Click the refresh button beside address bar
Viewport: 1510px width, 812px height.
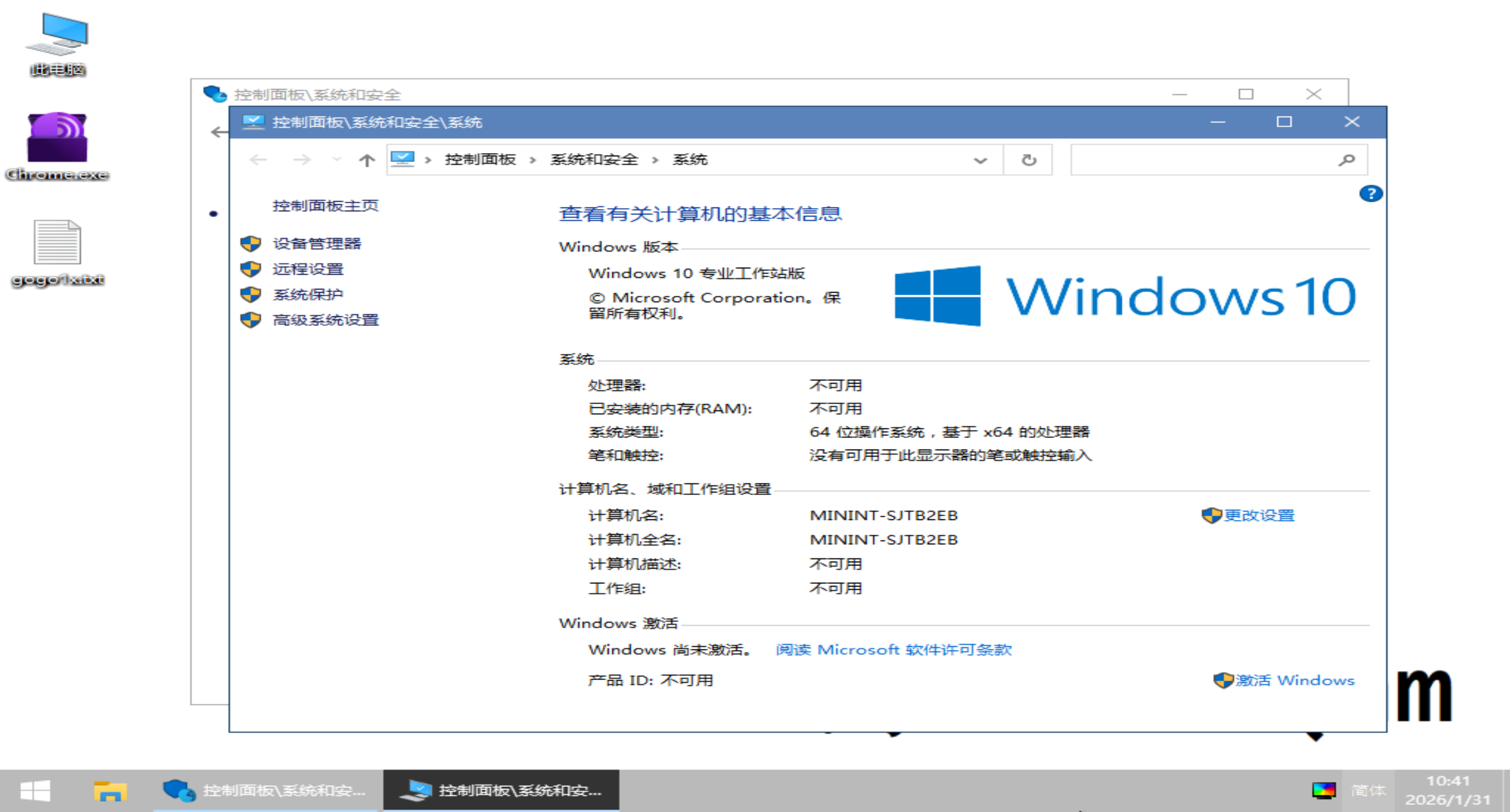[1028, 160]
